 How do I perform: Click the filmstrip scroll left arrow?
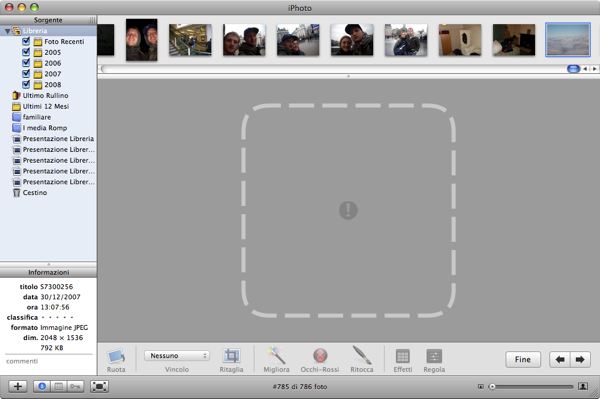tap(585, 69)
